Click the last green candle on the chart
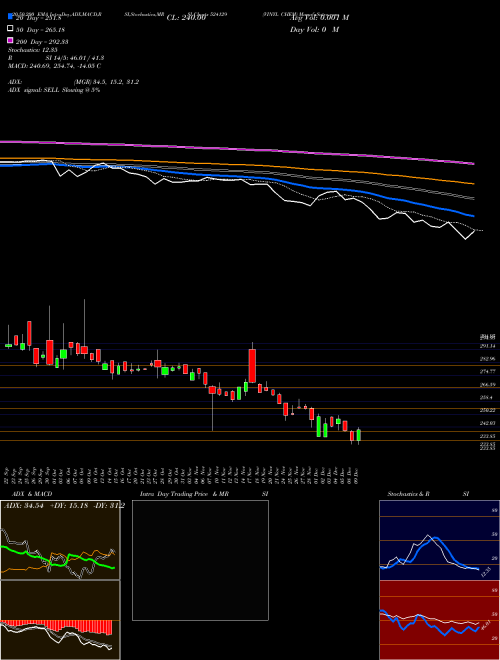 (359, 435)
